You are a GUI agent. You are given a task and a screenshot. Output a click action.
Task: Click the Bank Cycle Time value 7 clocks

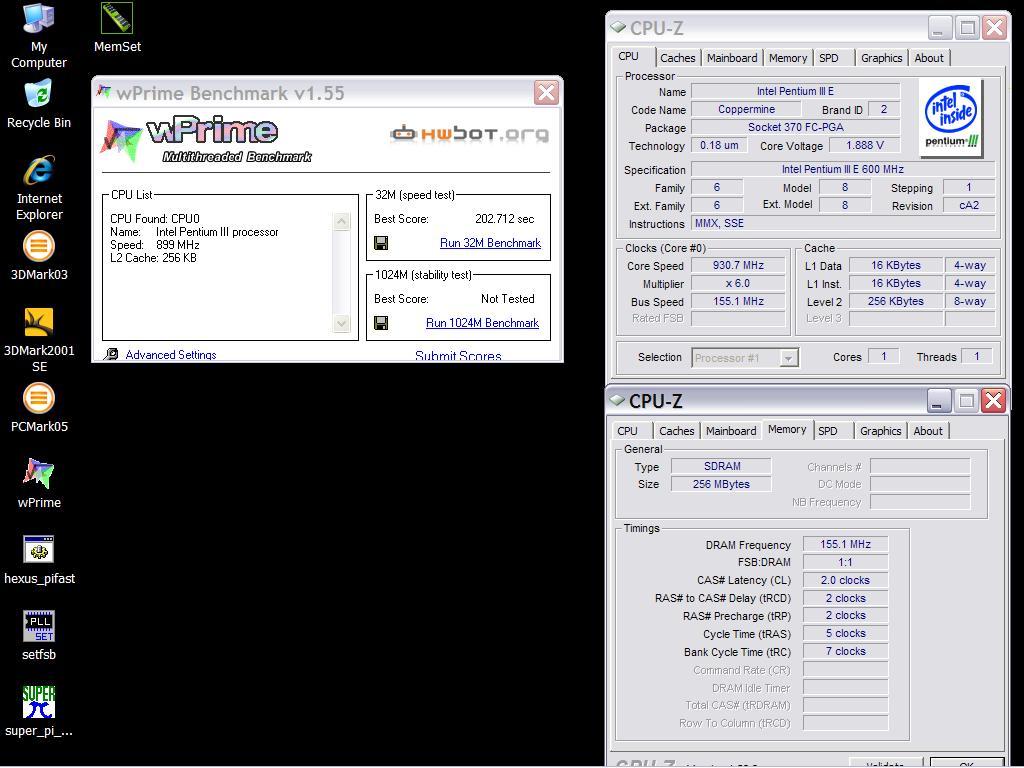(845, 651)
